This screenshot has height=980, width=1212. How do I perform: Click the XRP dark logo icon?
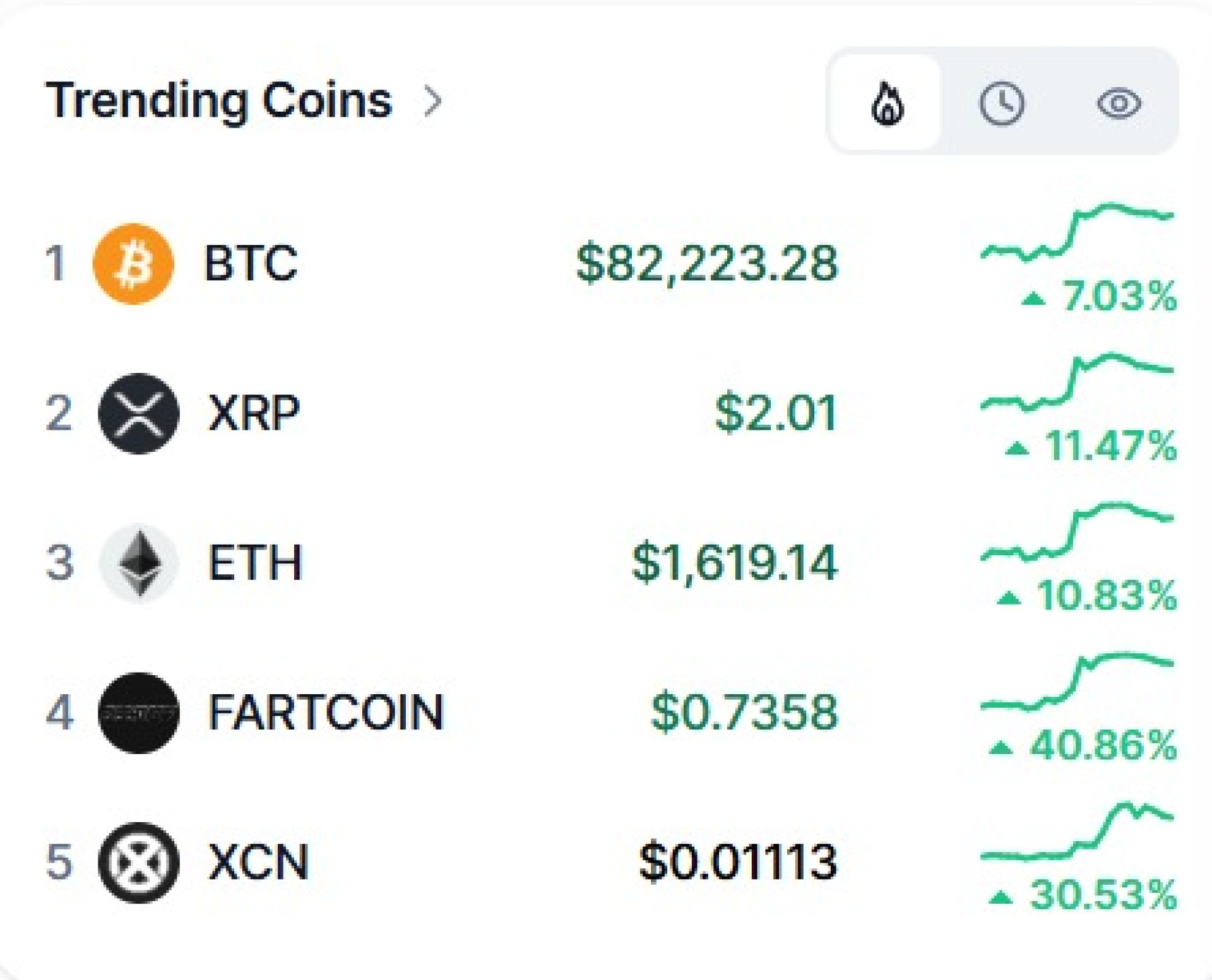139,413
